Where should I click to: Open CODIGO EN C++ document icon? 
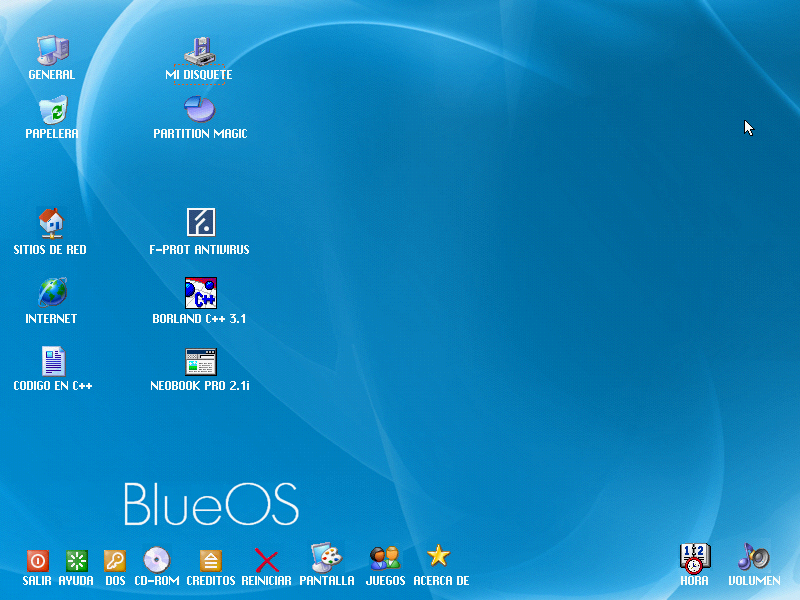53,361
